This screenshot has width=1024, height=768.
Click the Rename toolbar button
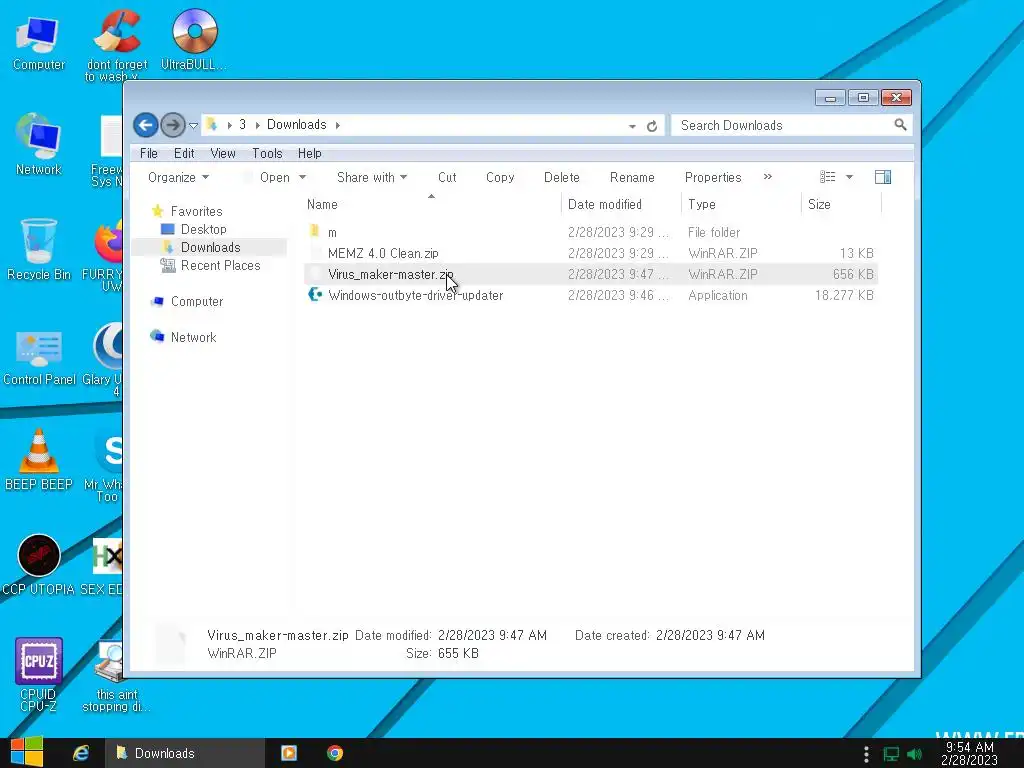[632, 177]
